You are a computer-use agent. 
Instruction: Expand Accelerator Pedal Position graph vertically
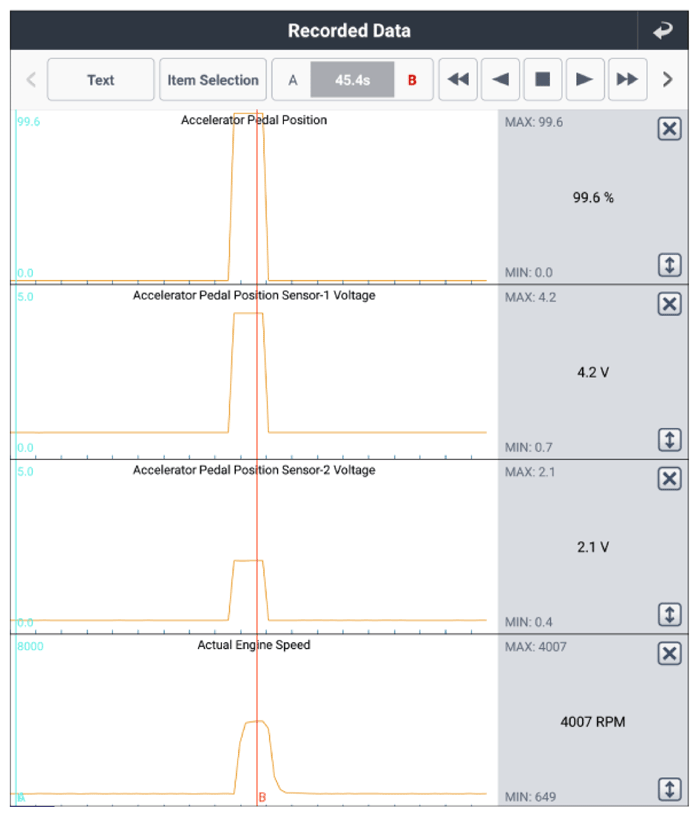[x=669, y=265]
